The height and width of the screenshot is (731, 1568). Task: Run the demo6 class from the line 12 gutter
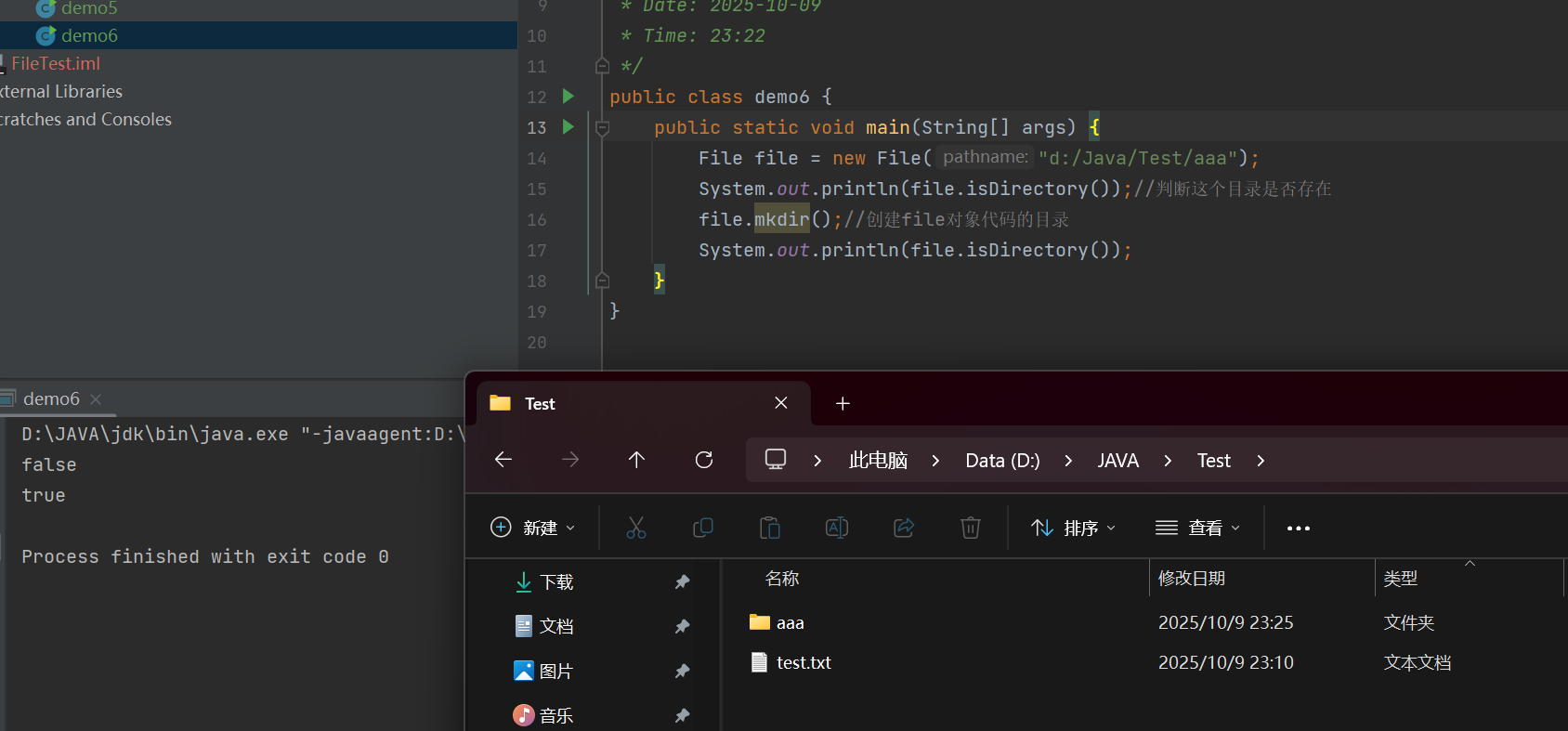tap(568, 97)
